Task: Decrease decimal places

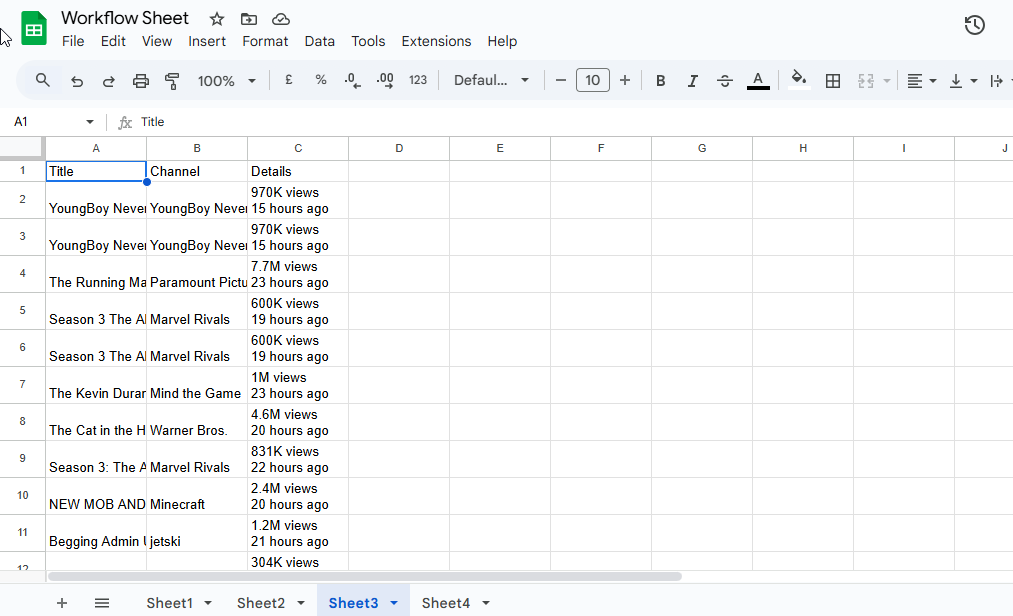Action: [352, 80]
